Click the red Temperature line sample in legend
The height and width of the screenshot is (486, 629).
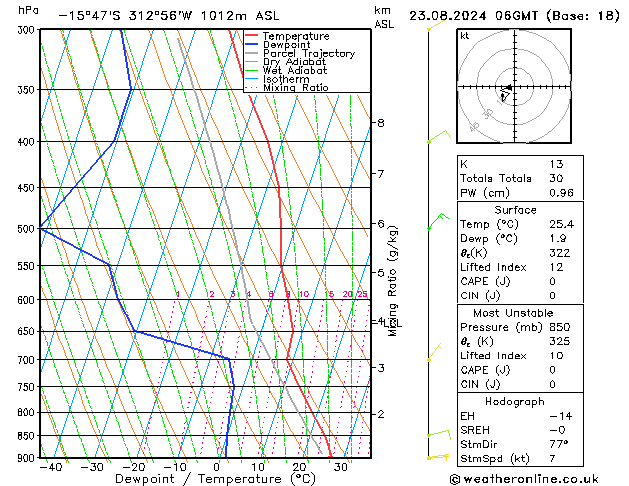coord(252,36)
